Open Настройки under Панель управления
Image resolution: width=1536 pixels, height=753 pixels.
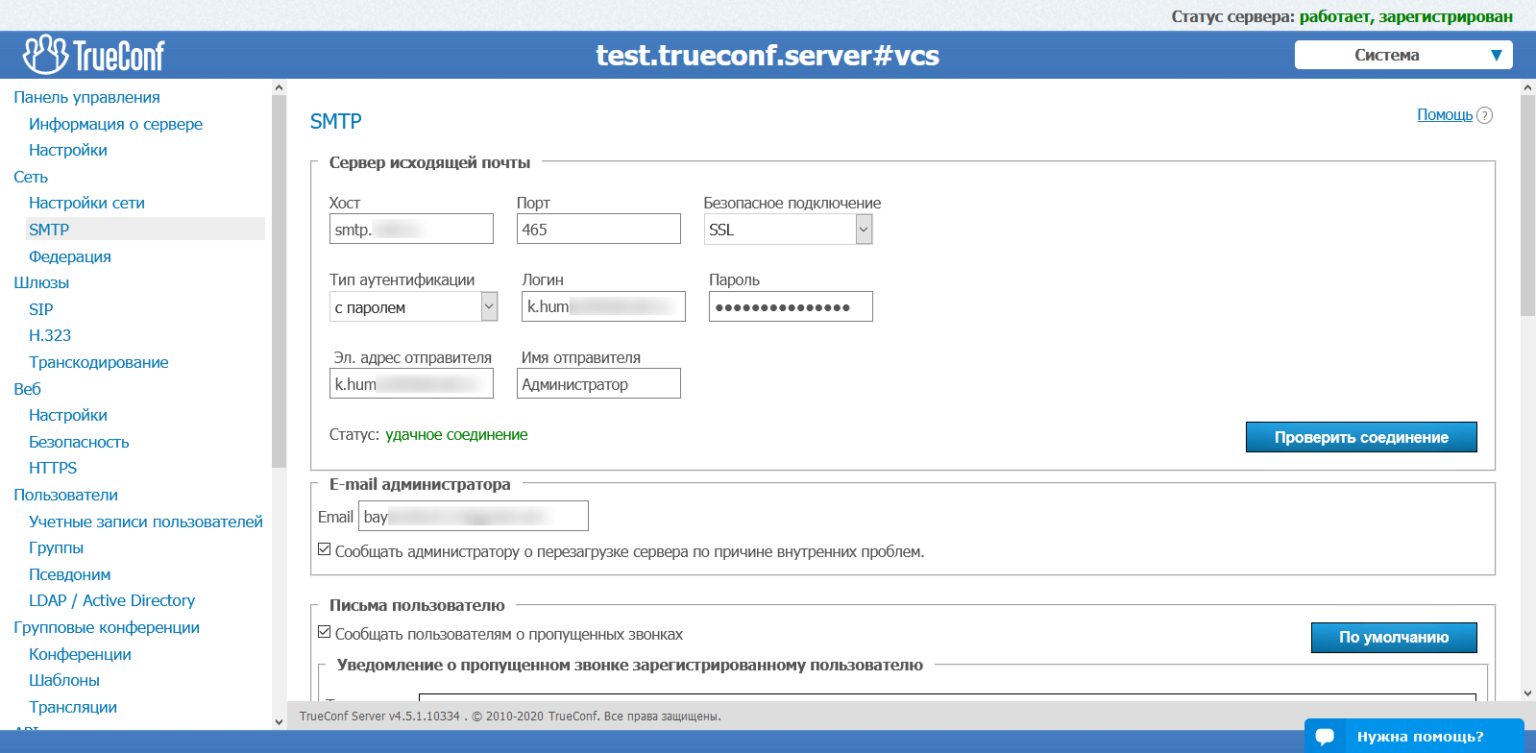pyautogui.click(x=68, y=150)
